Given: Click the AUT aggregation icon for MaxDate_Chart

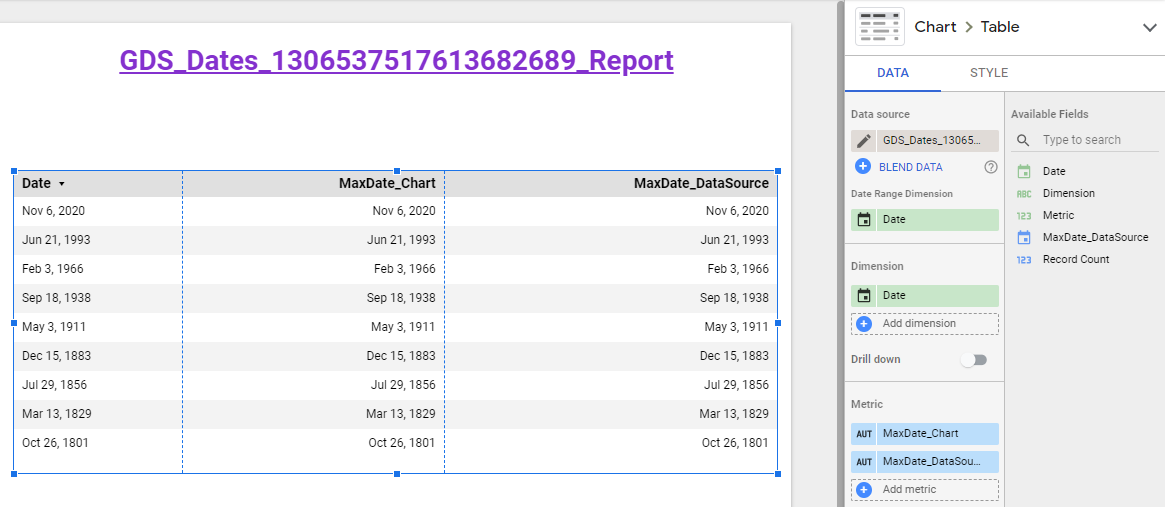Looking at the screenshot, I should [863, 433].
